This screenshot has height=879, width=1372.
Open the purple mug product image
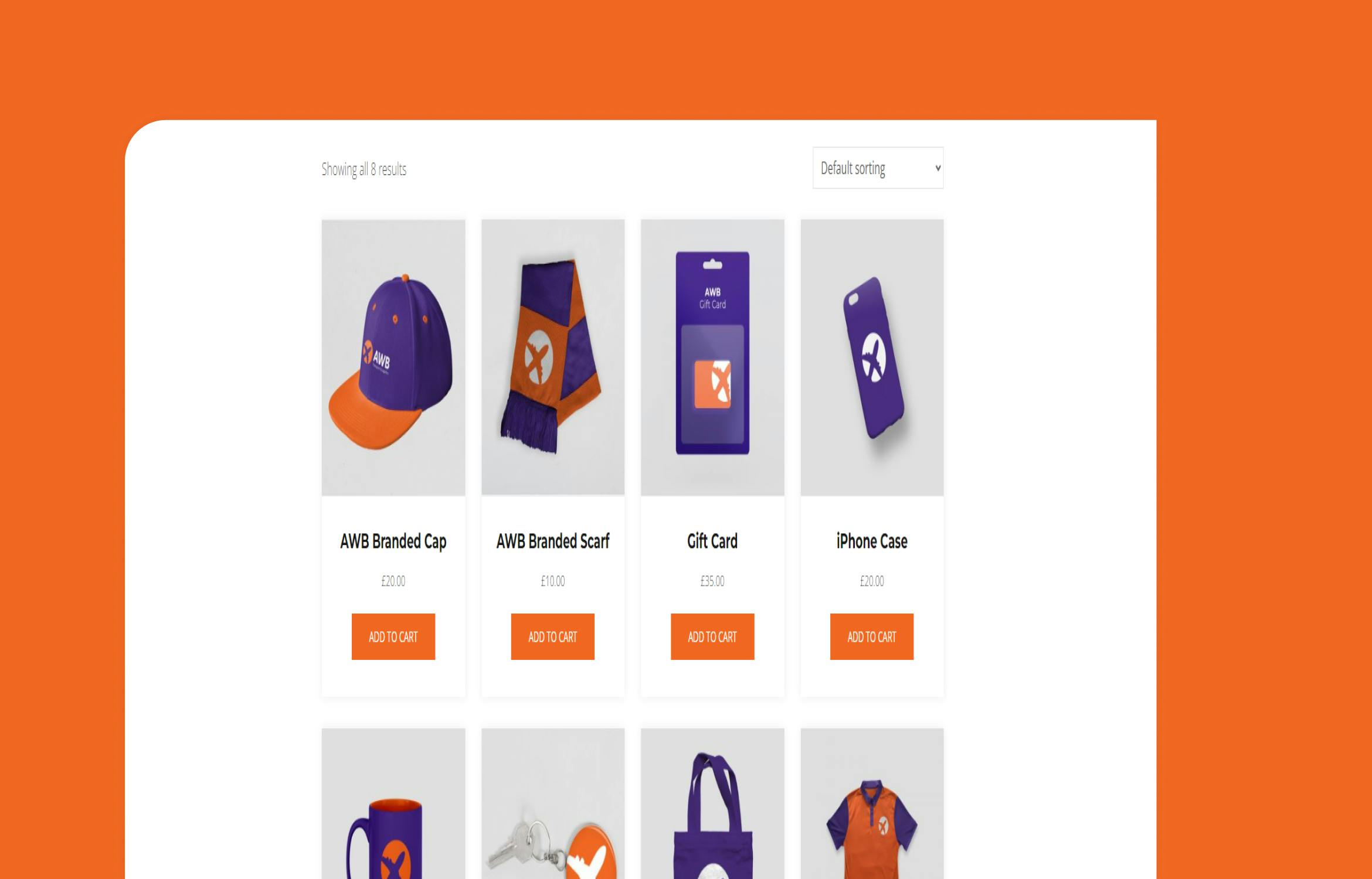coord(393,804)
